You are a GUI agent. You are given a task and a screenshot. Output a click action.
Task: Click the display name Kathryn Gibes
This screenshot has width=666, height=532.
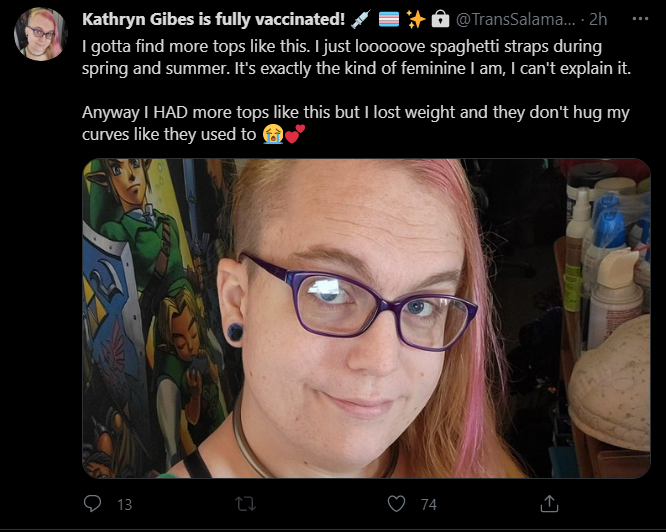138,20
